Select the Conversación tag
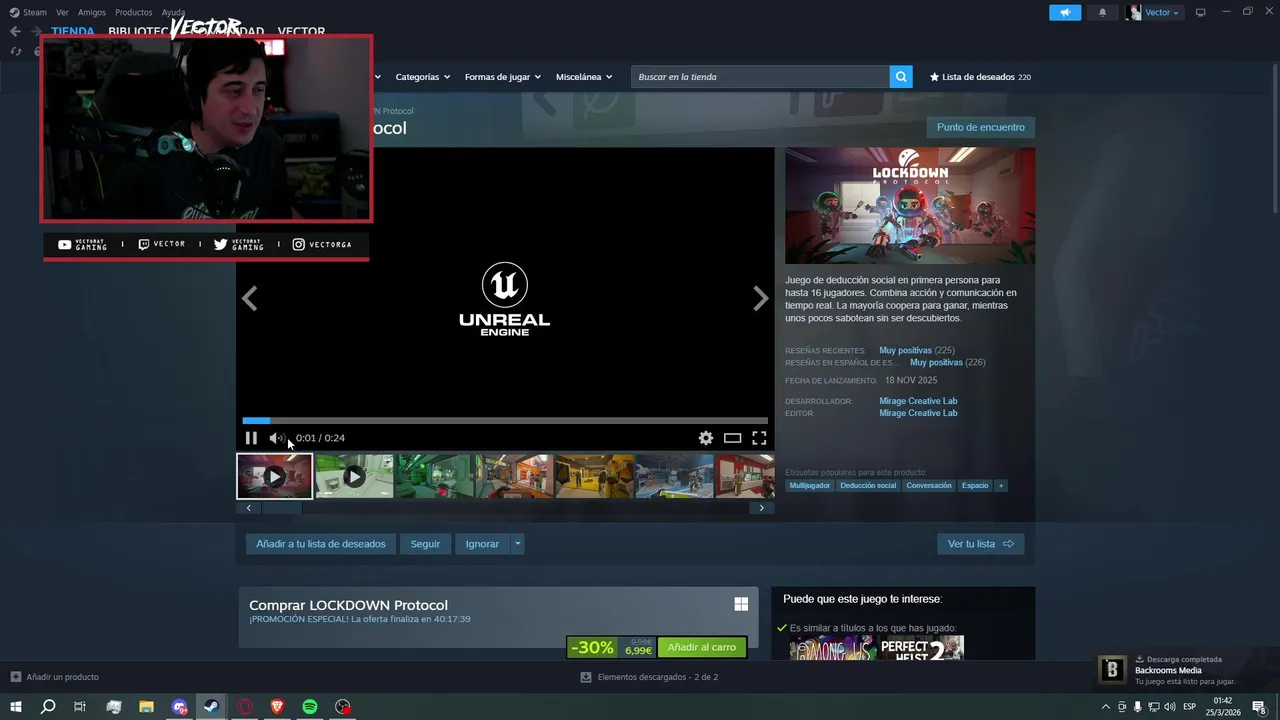This screenshot has width=1280, height=720. click(929, 486)
